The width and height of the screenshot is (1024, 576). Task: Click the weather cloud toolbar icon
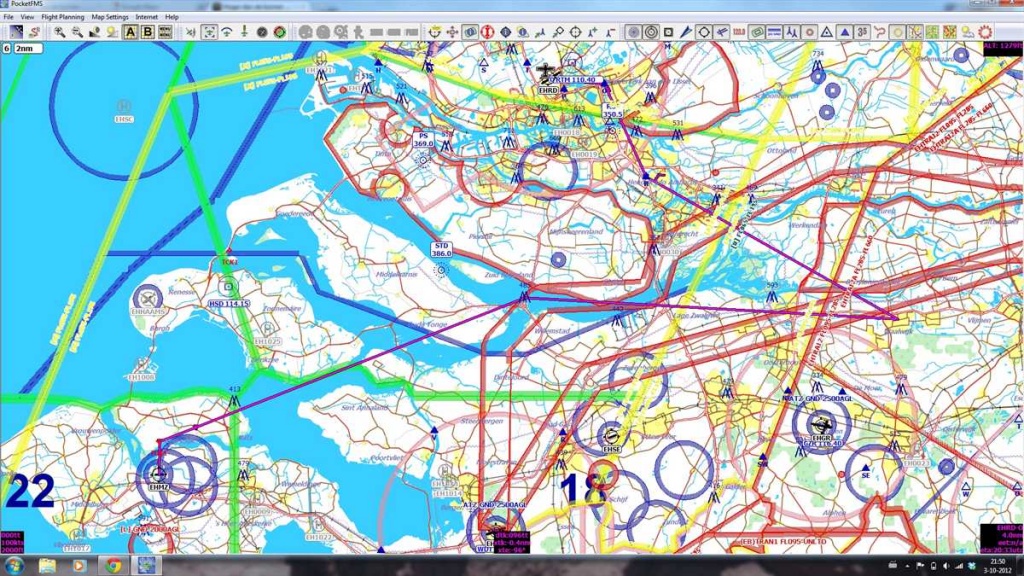pos(967,32)
